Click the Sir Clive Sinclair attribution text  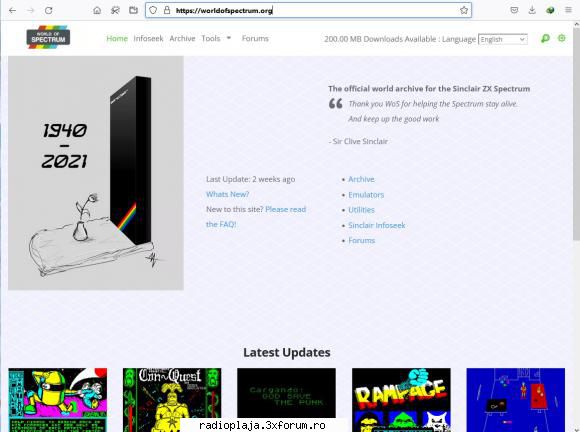(358, 141)
